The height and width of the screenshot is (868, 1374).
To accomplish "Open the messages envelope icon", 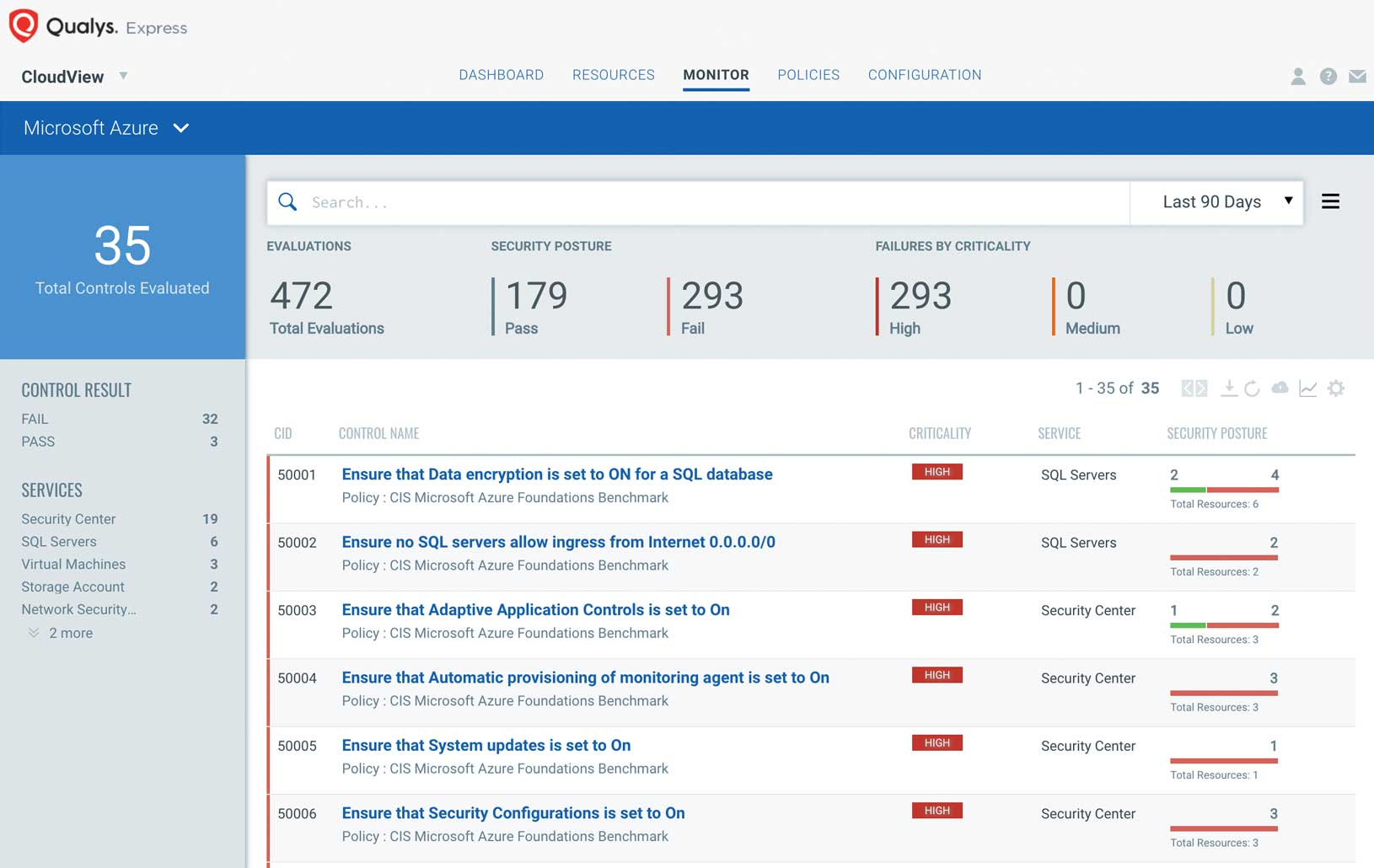I will pos(1357,76).
